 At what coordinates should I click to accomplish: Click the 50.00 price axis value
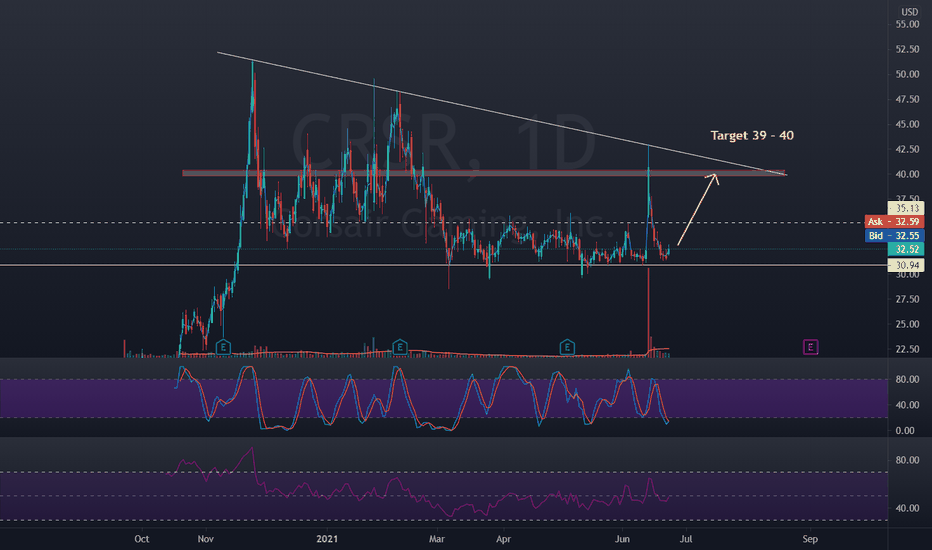908,74
